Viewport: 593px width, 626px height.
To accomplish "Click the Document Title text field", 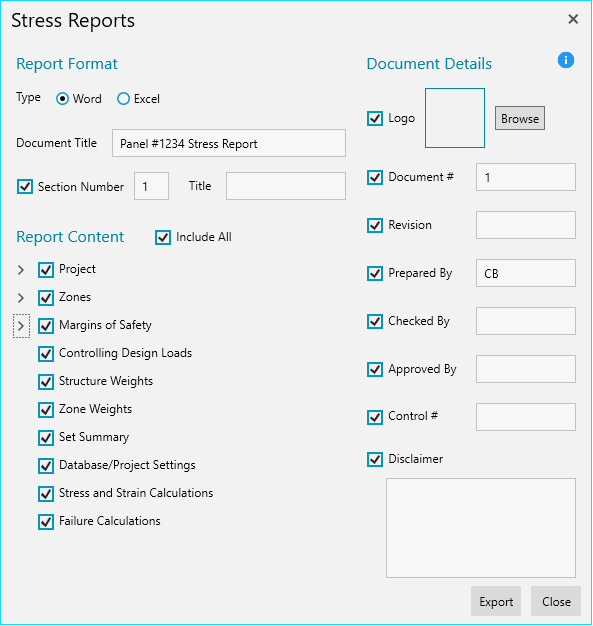I will [x=229, y=143].
